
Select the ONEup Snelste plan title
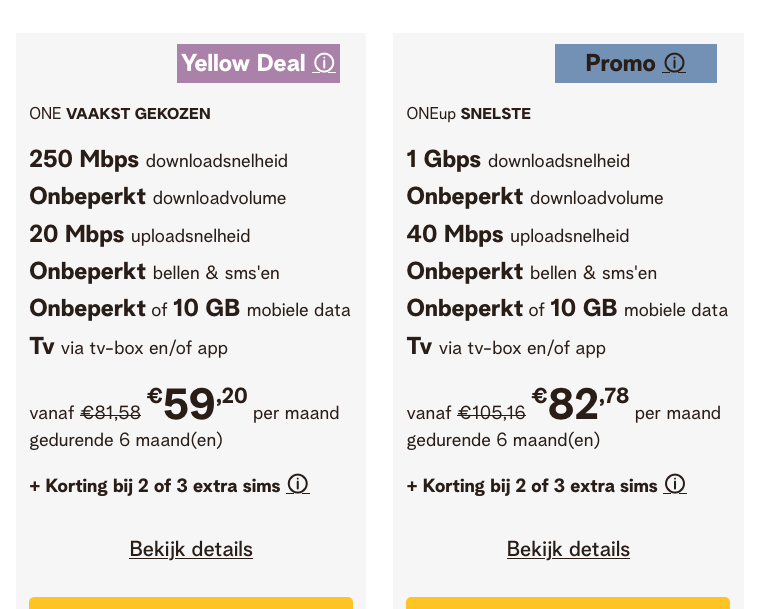coord(468,114)
